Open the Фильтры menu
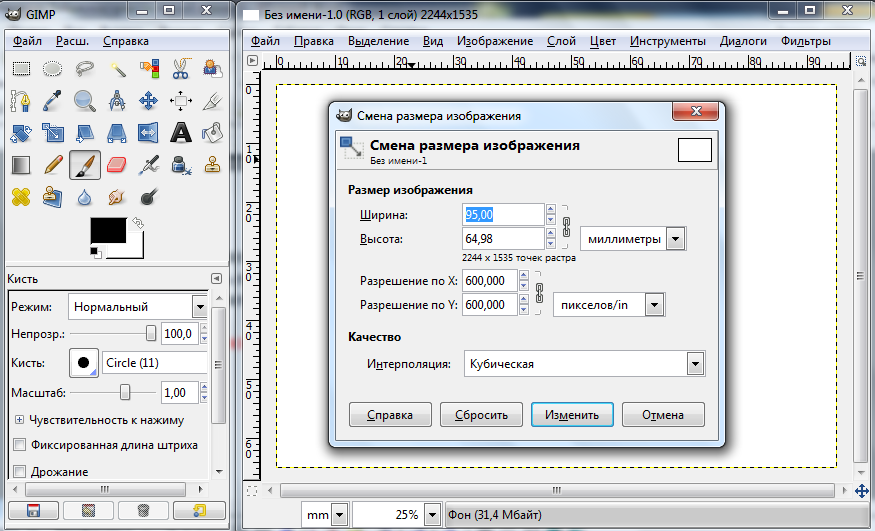 coord(806,41)
